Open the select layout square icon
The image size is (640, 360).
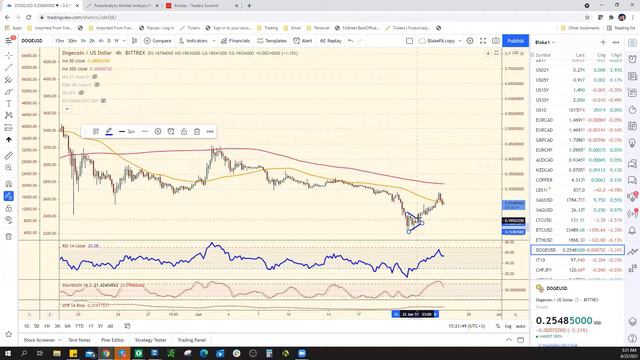click(409, 41)
